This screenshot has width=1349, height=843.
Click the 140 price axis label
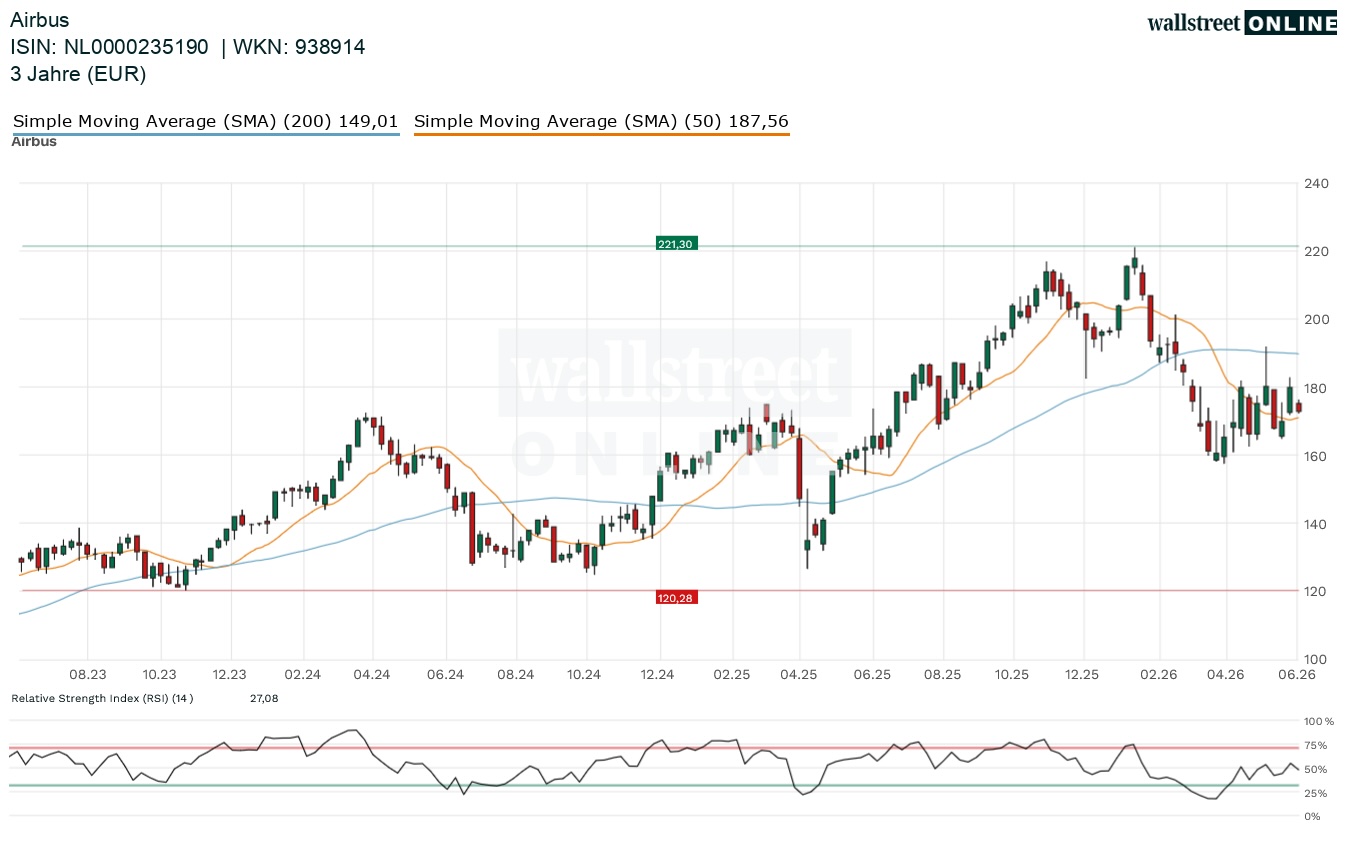tap(1316, 524)
